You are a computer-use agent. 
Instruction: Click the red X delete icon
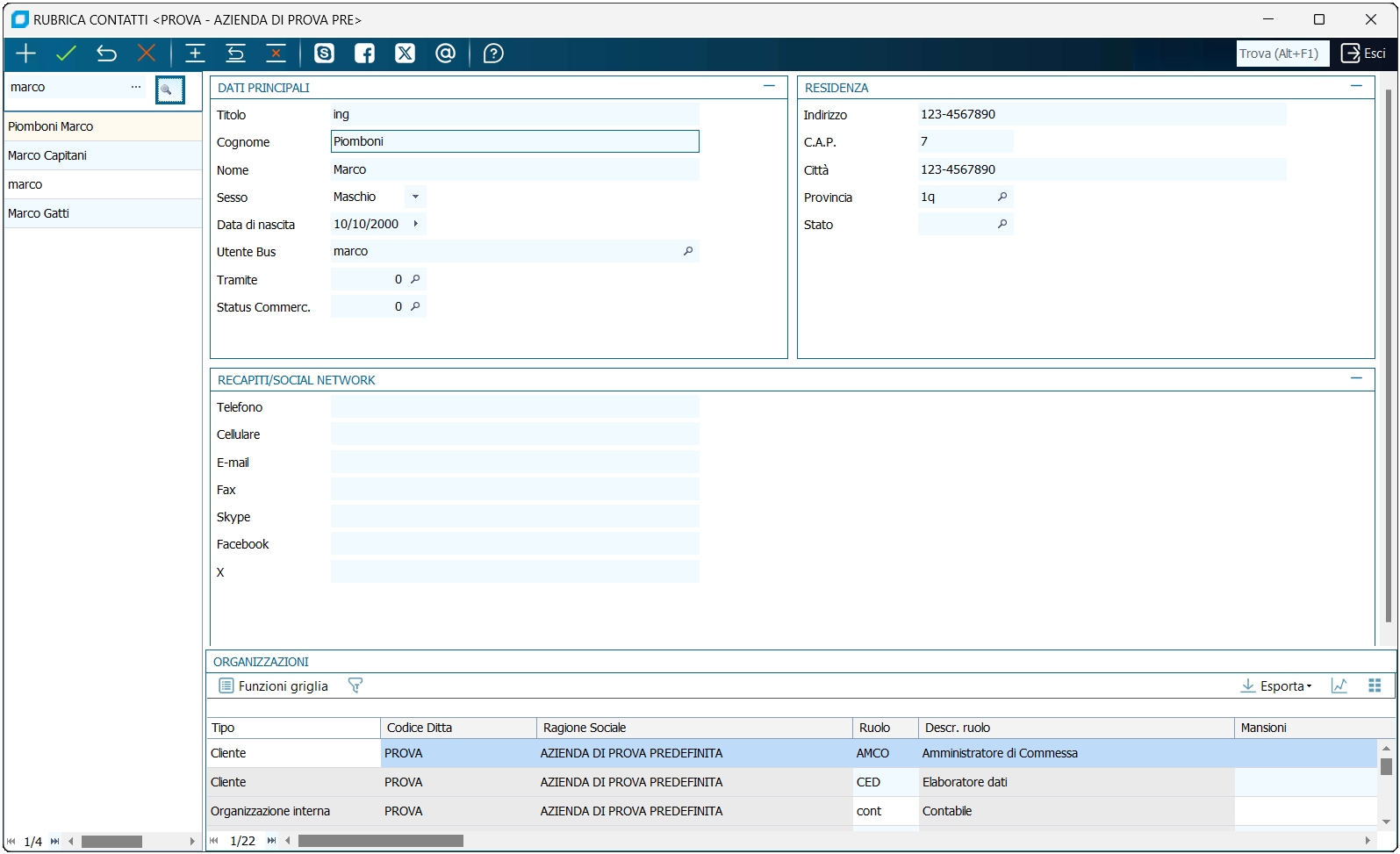(147, 54)
